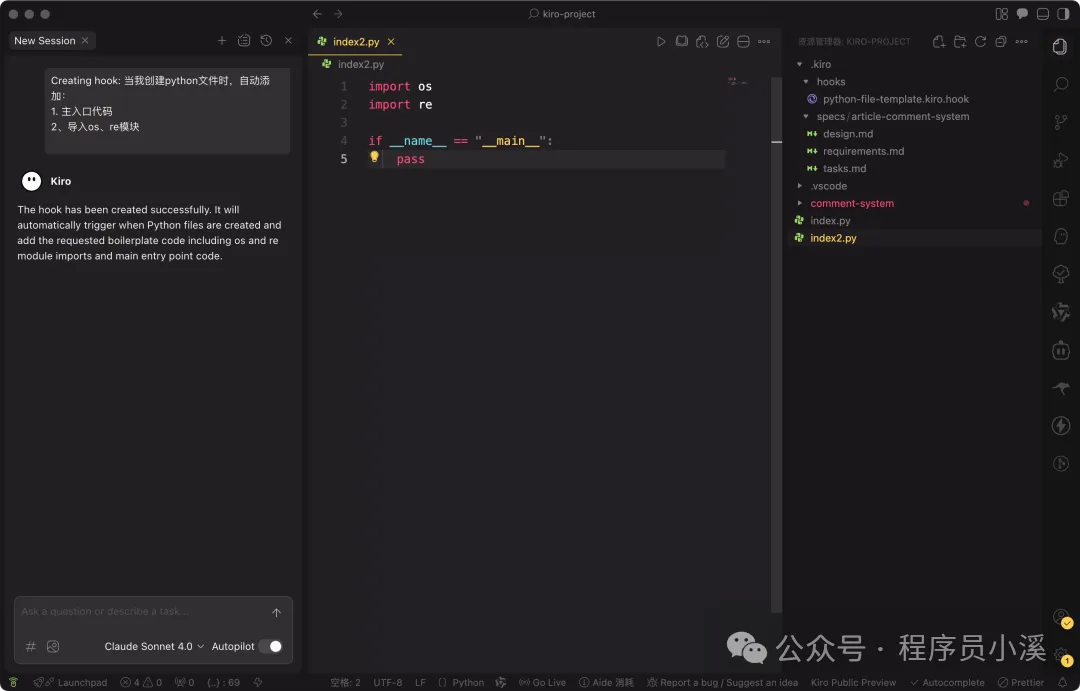The width and height of the screenshot is (1080, 691).
Task: Click the Accounts icon with badge
Action: pyautogui.click(x=1062, y=618)
